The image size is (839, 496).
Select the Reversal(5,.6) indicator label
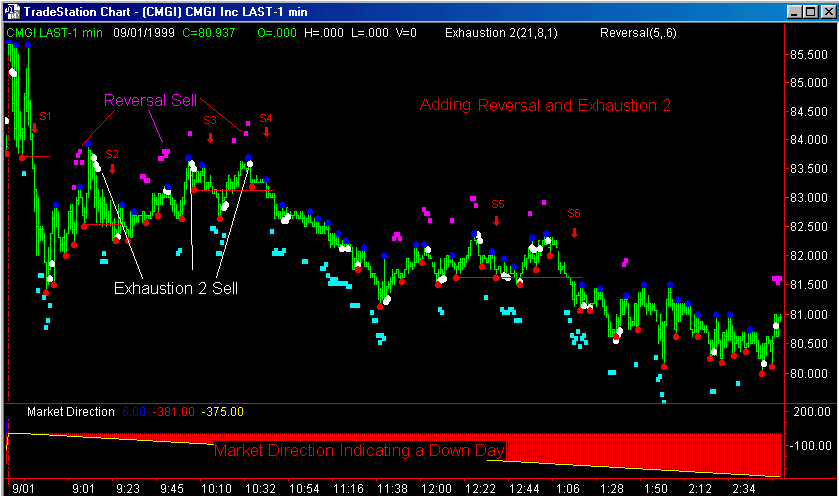[x=638, y=33]
